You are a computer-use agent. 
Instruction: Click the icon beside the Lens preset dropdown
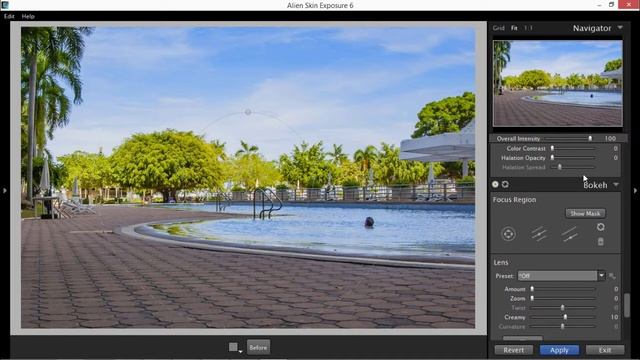pyautogui.click(x=612, y=276)
